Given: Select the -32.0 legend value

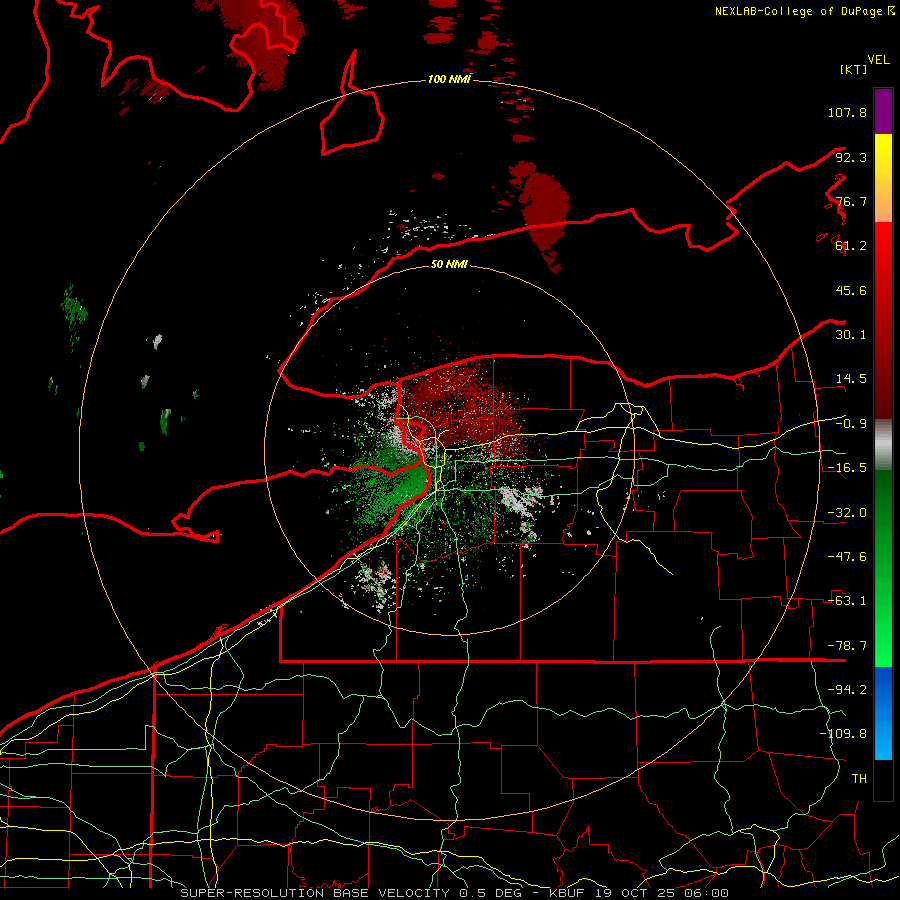Looking at the screenshot, I should 847,513.
